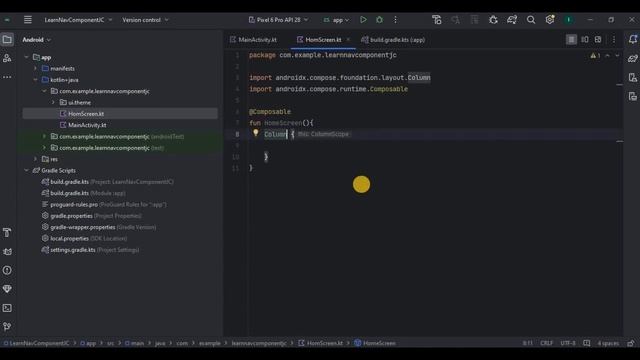The height and width of the screenshot is (360, 640).
Task: Open Search Everywhere magnifier
Action: pyautogui.click(x=531, y=20)
